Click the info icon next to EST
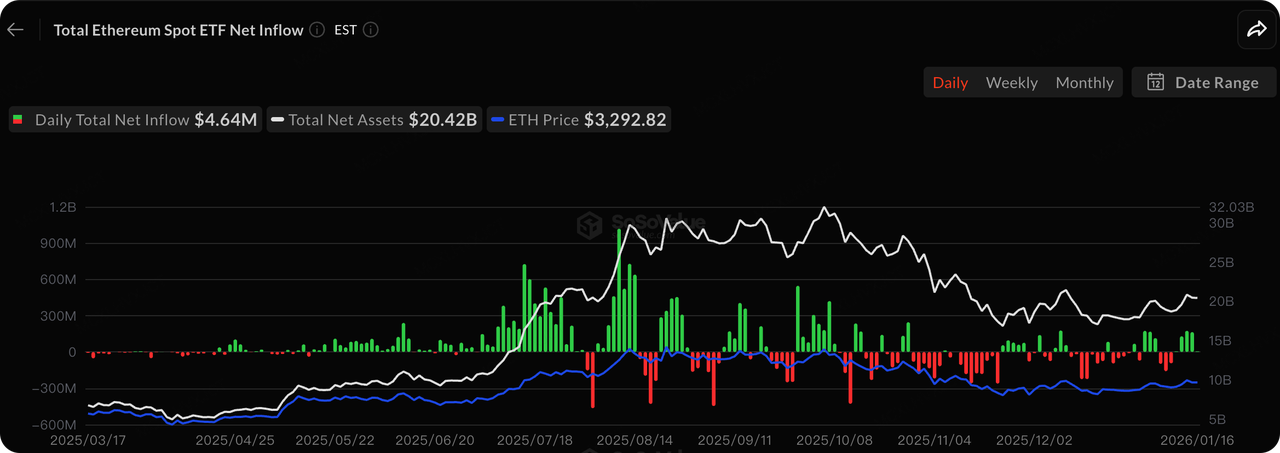The image size is (1280, 453). 370,30
